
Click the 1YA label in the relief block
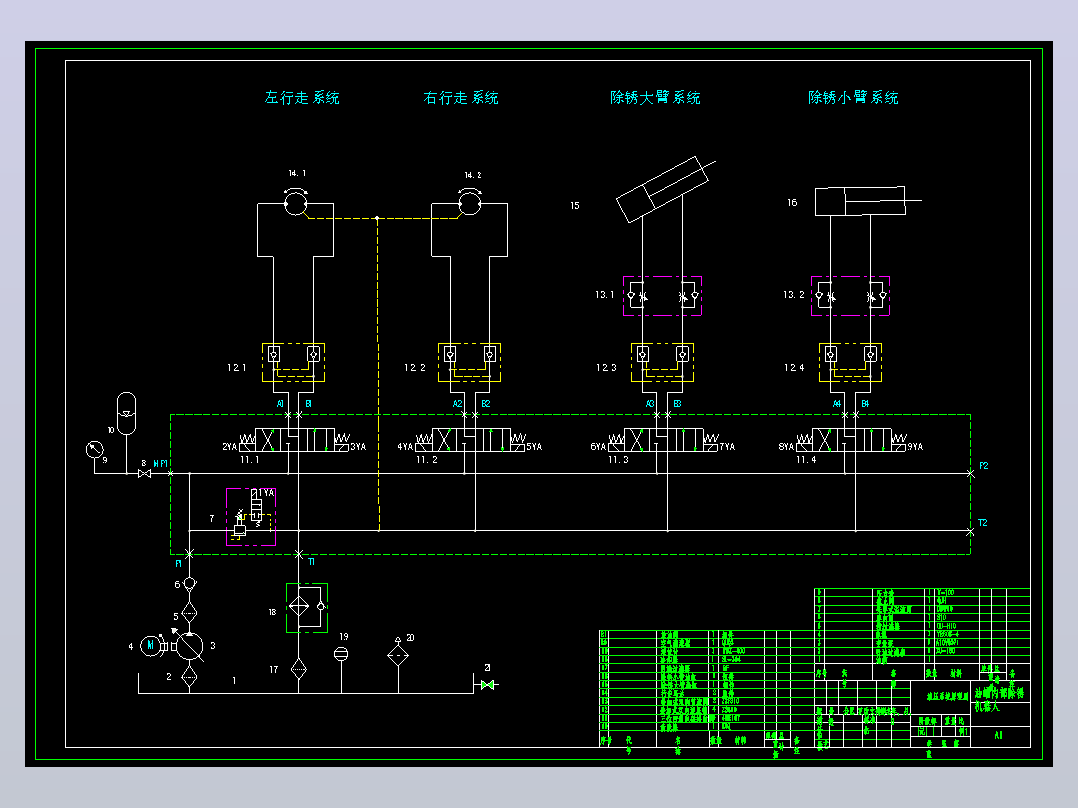click(266, 493)
